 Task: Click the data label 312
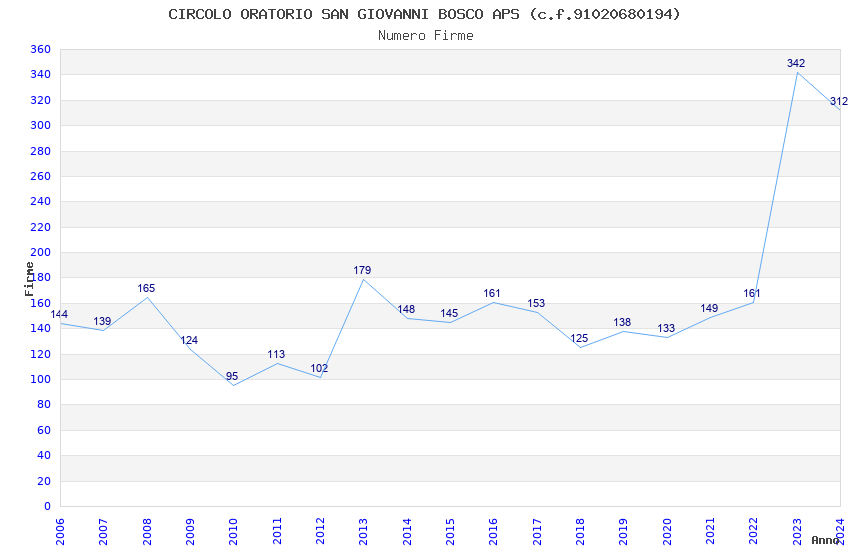point(839,101)
